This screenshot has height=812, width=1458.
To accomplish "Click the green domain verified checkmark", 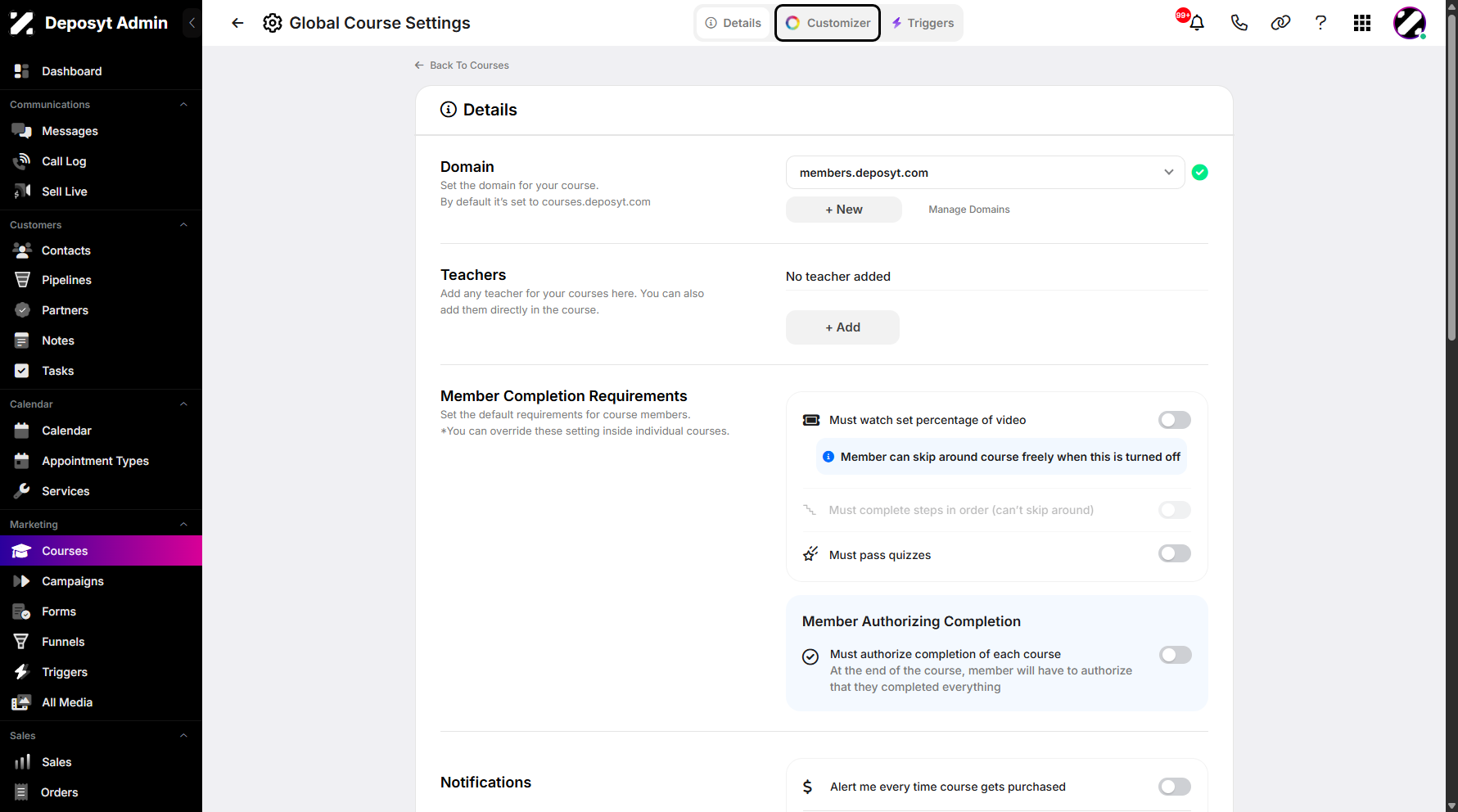I will 1200,172.
